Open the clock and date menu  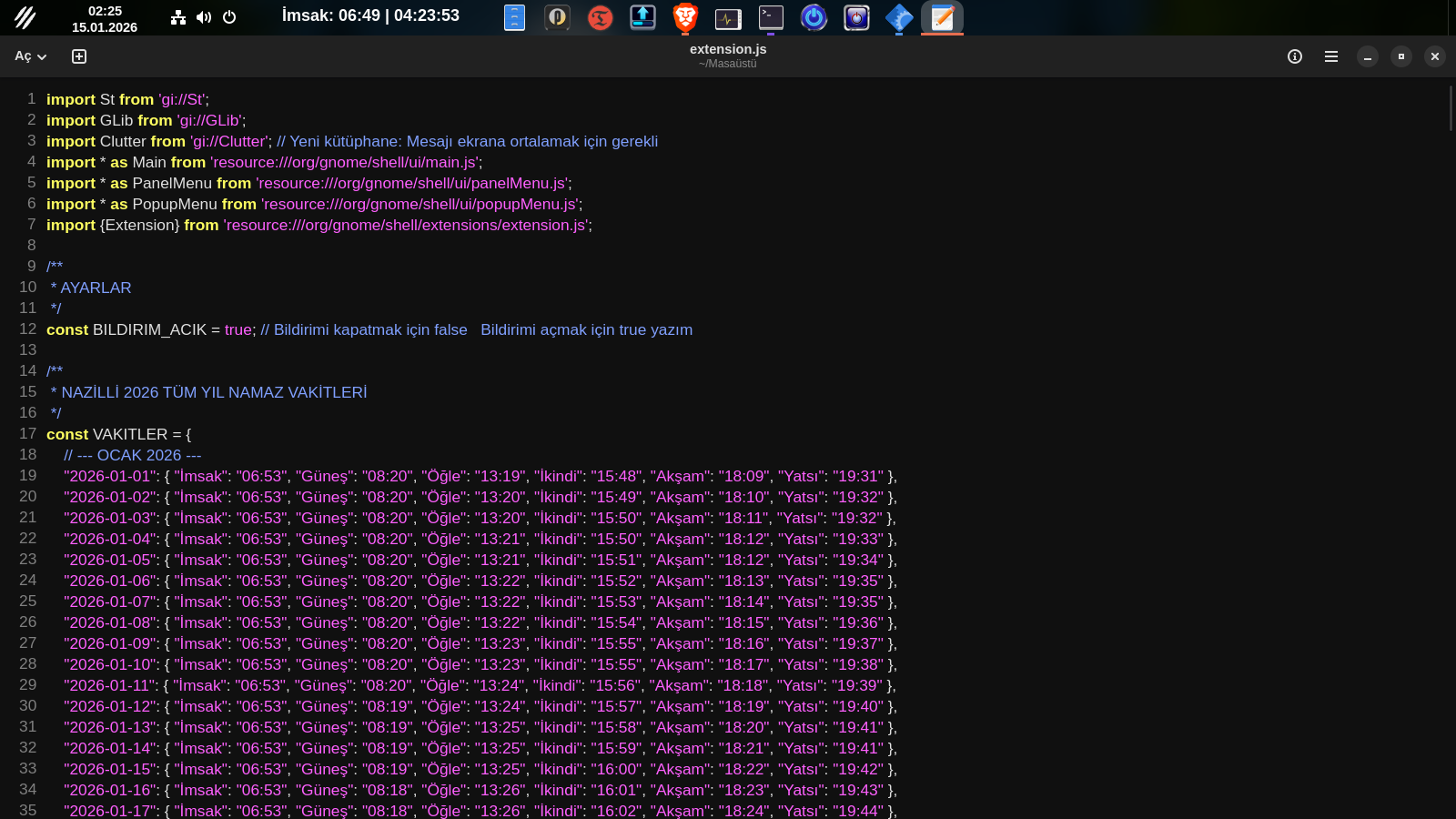coord(105,18)
